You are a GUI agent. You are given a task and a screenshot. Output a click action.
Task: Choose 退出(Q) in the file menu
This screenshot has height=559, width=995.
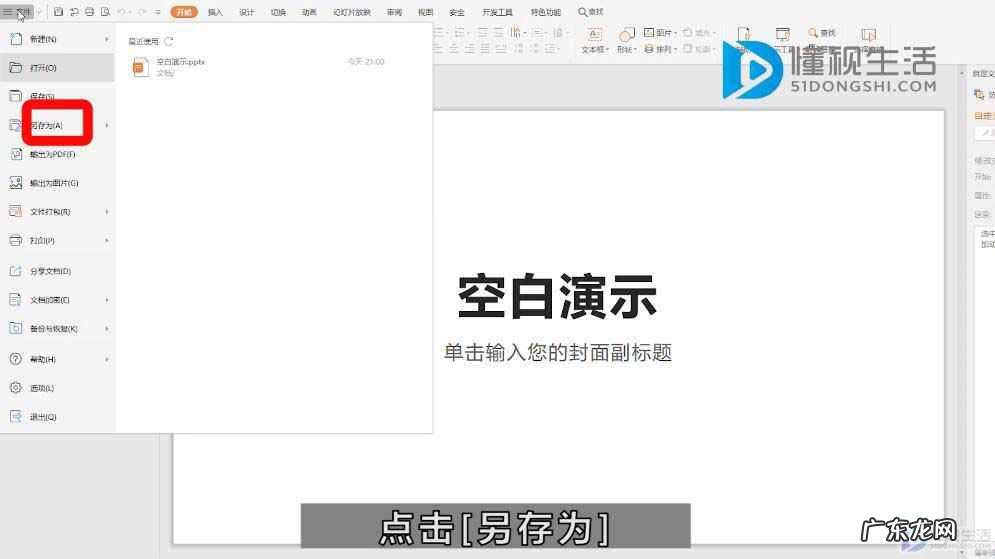coord(57,417)
